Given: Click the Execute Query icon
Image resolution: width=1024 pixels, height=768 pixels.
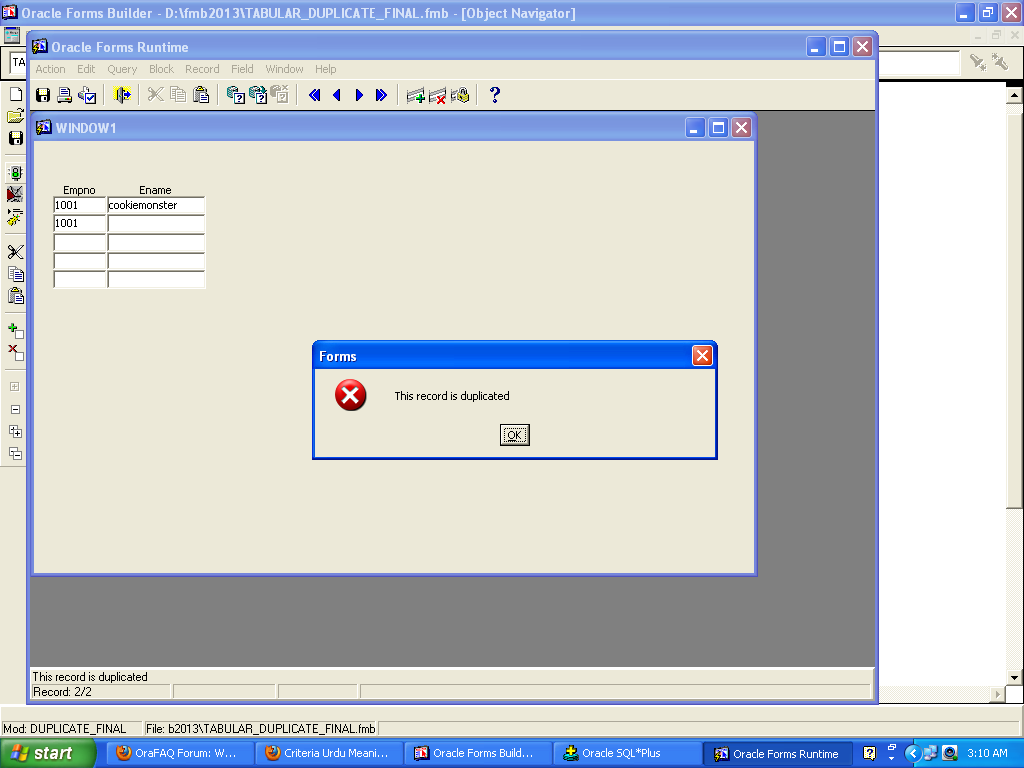Looking at the screenshot, I should (x=258, y=95).
